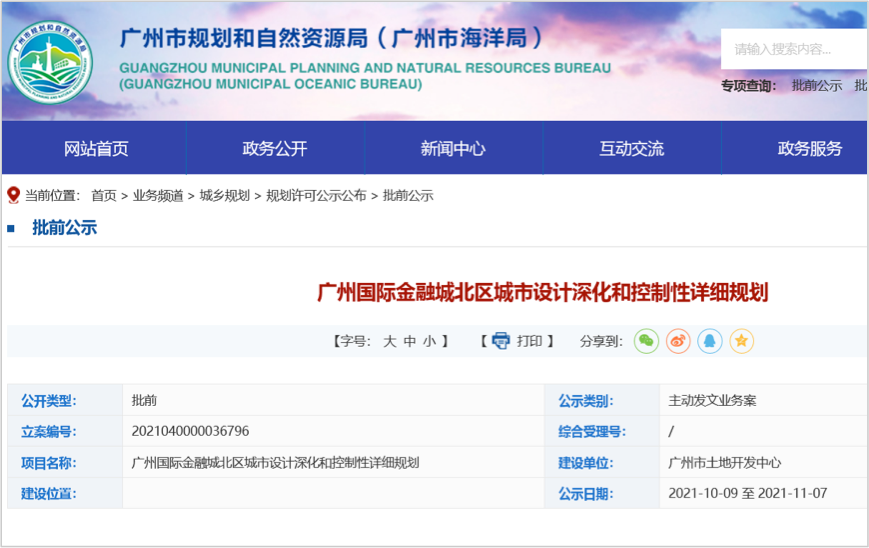Screen dimensions: 869x548
Task: Navigate to 城乡规划 breadcrumb link
Action: coord(224,196)
